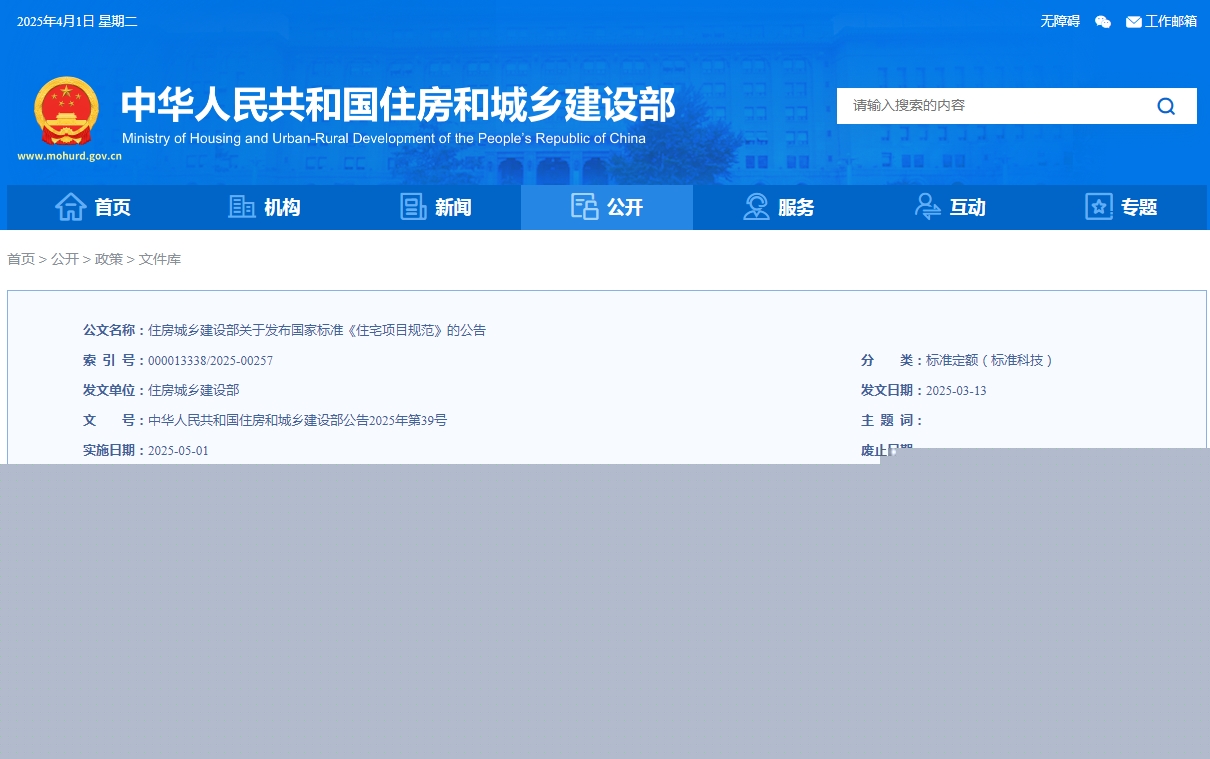This screenshot has height=759, width=1210.
Task: Click the envelope icon beside 工作邮箱
Action: click(x=1134, y=22)
